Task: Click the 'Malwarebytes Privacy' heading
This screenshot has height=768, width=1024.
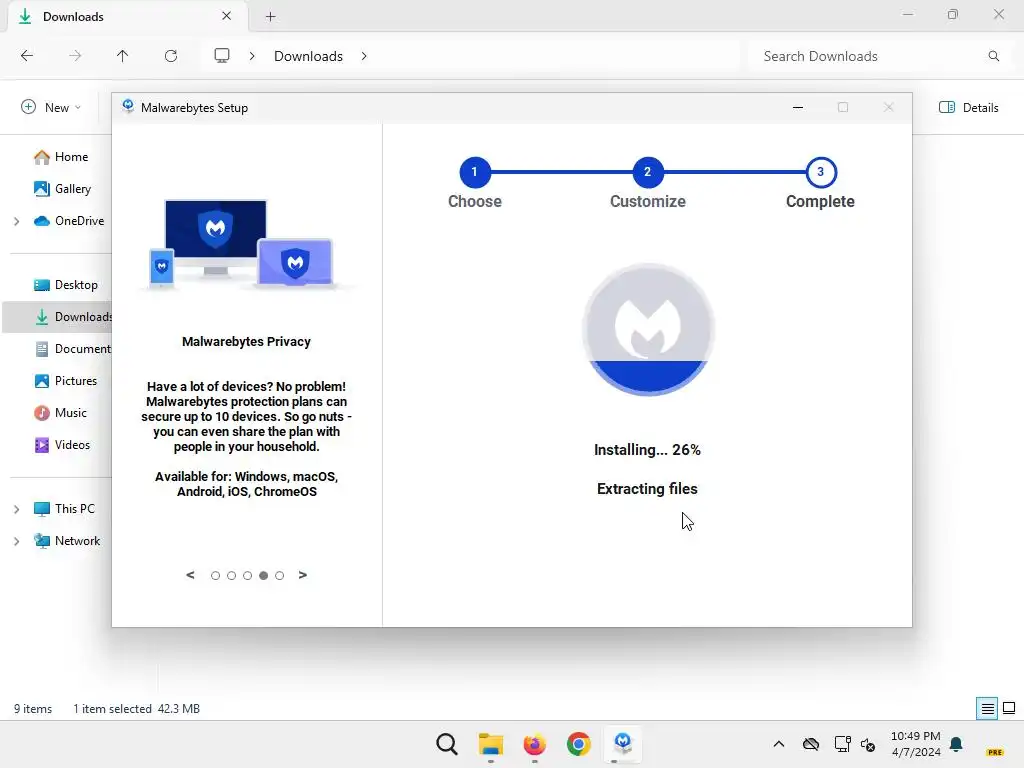Action: [x=246, y=342]
